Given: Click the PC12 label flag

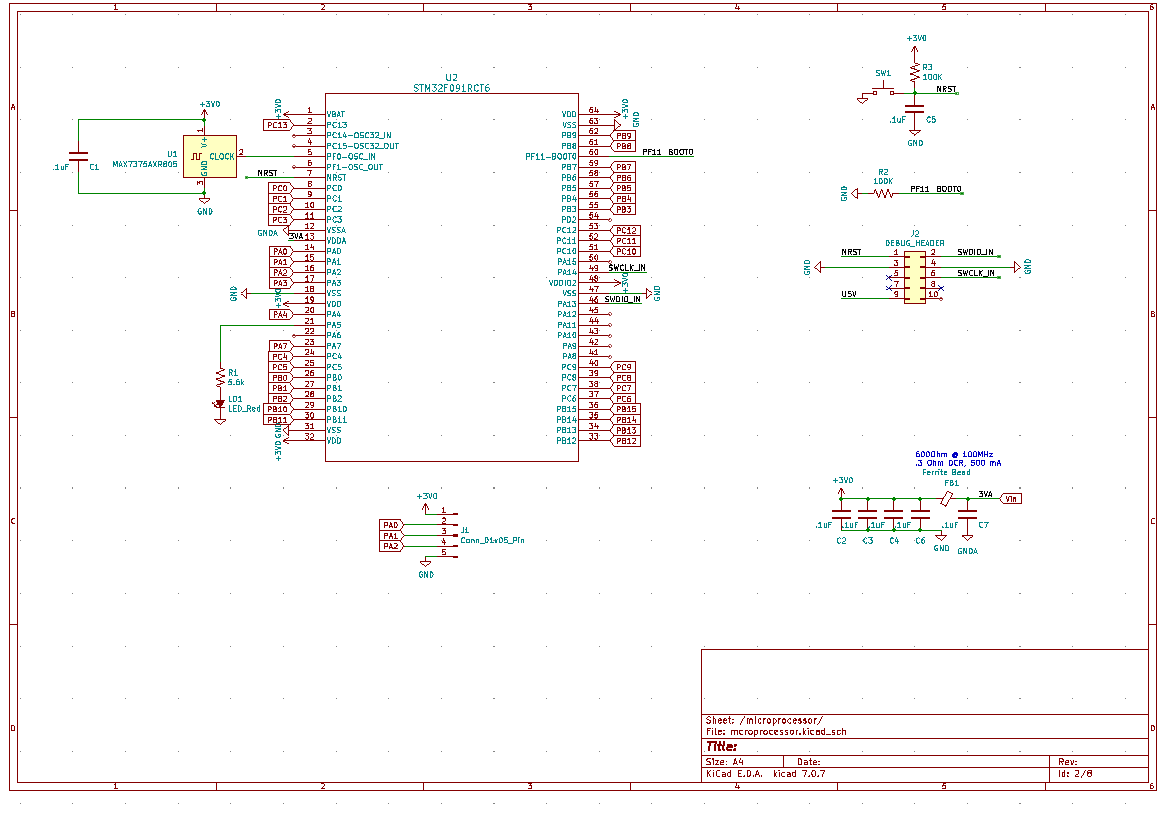Looking at the screenshot, I should 626,230.
